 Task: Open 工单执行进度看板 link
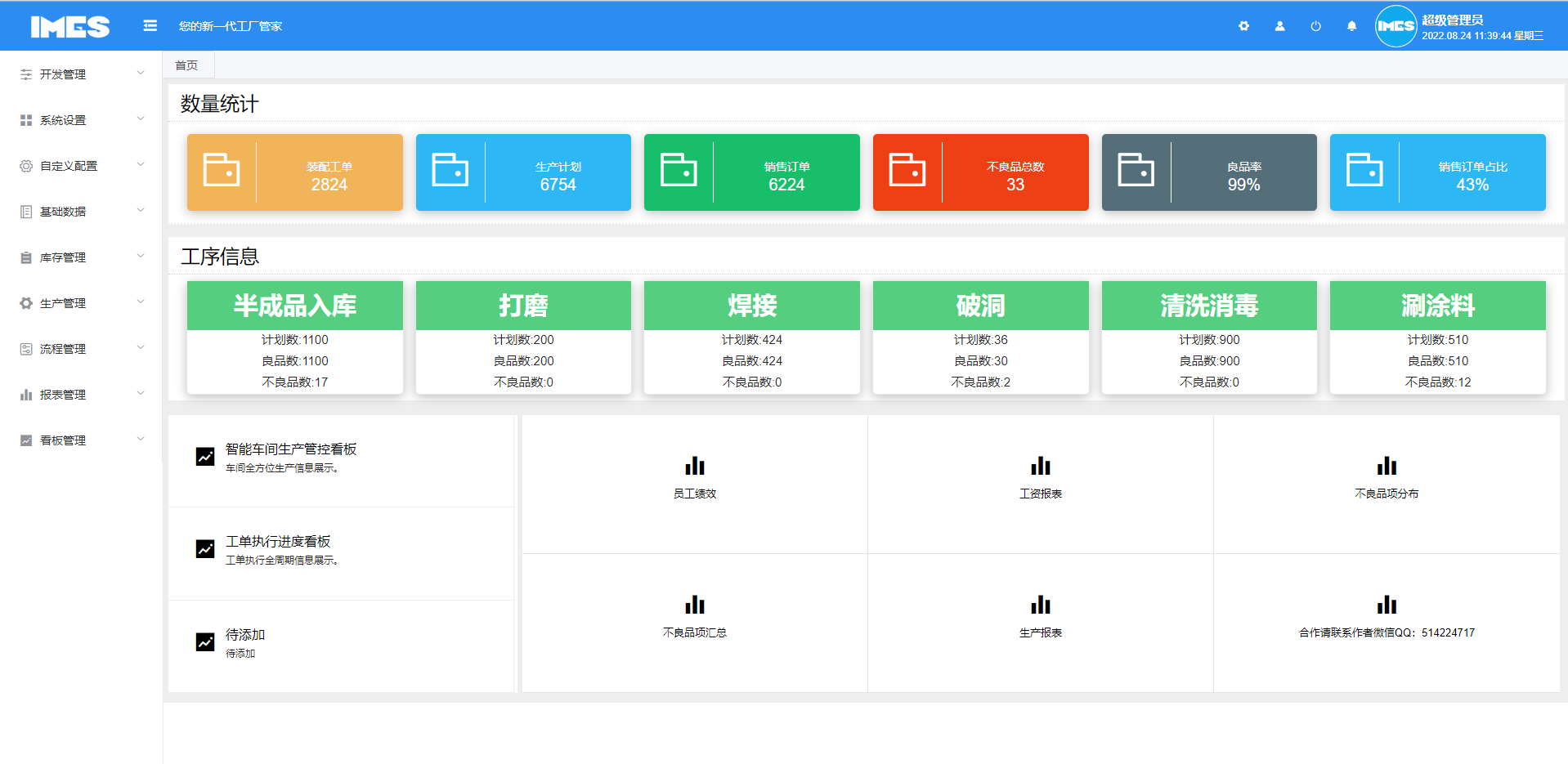pos(278,542)
